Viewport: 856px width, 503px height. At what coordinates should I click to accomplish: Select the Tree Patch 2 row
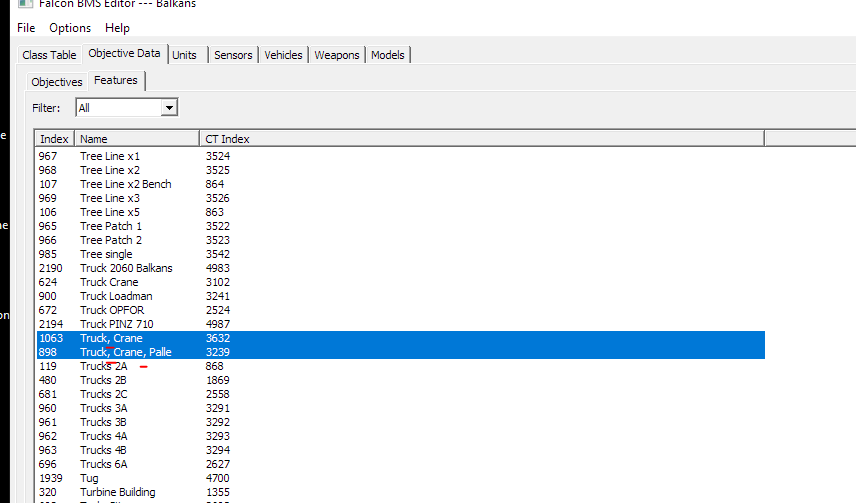point(400,240)
